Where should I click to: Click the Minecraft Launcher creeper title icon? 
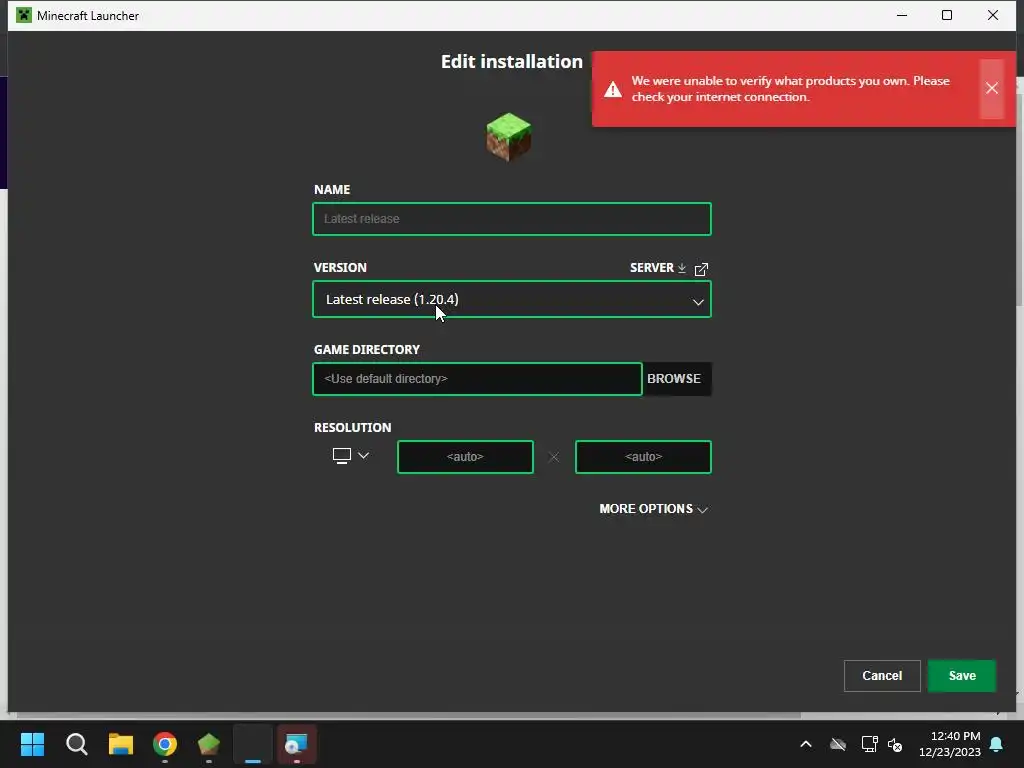click(x=24, y=15)
